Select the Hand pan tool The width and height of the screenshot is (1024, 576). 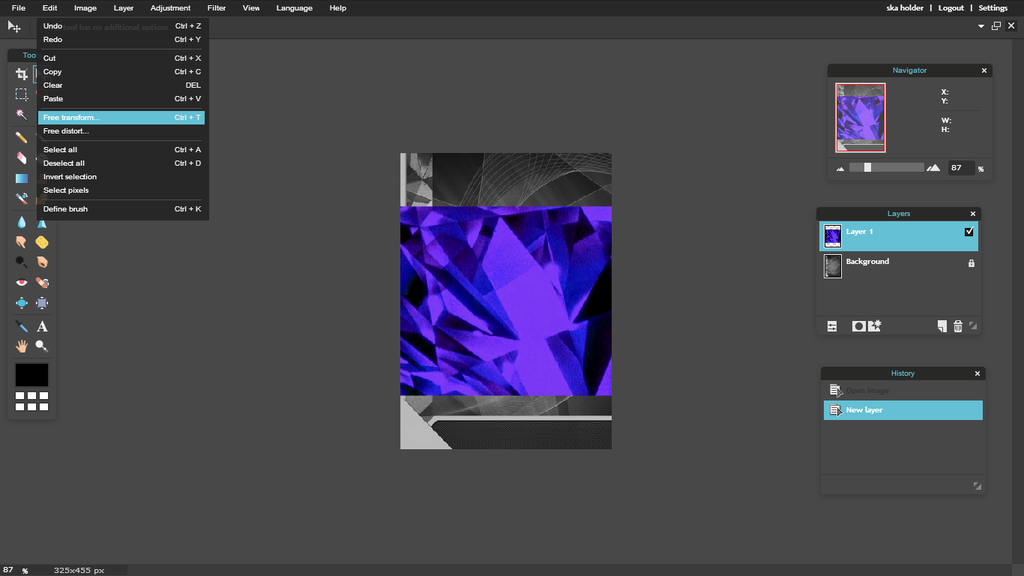[22, 346]
